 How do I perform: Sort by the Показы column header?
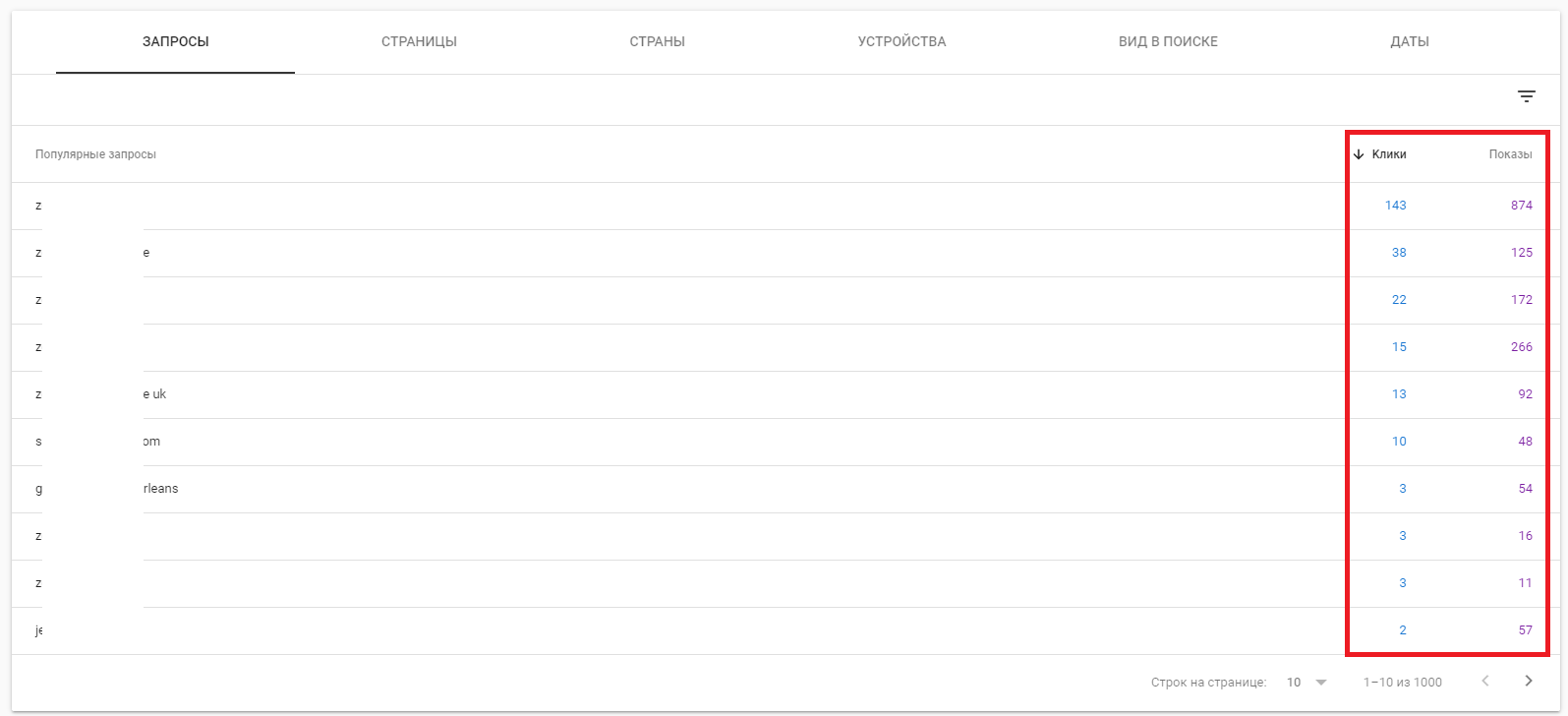(1510, 154)
